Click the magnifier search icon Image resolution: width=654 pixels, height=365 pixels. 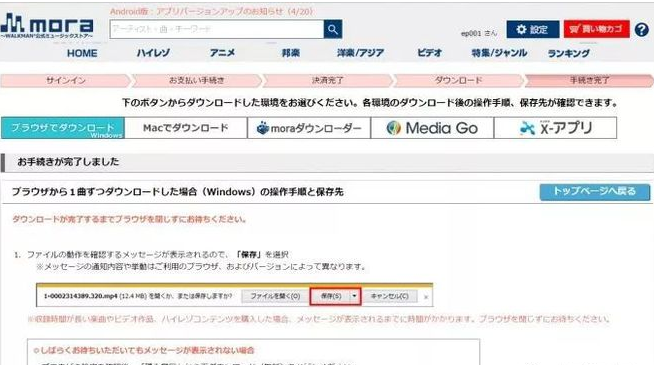coord(333,29)
